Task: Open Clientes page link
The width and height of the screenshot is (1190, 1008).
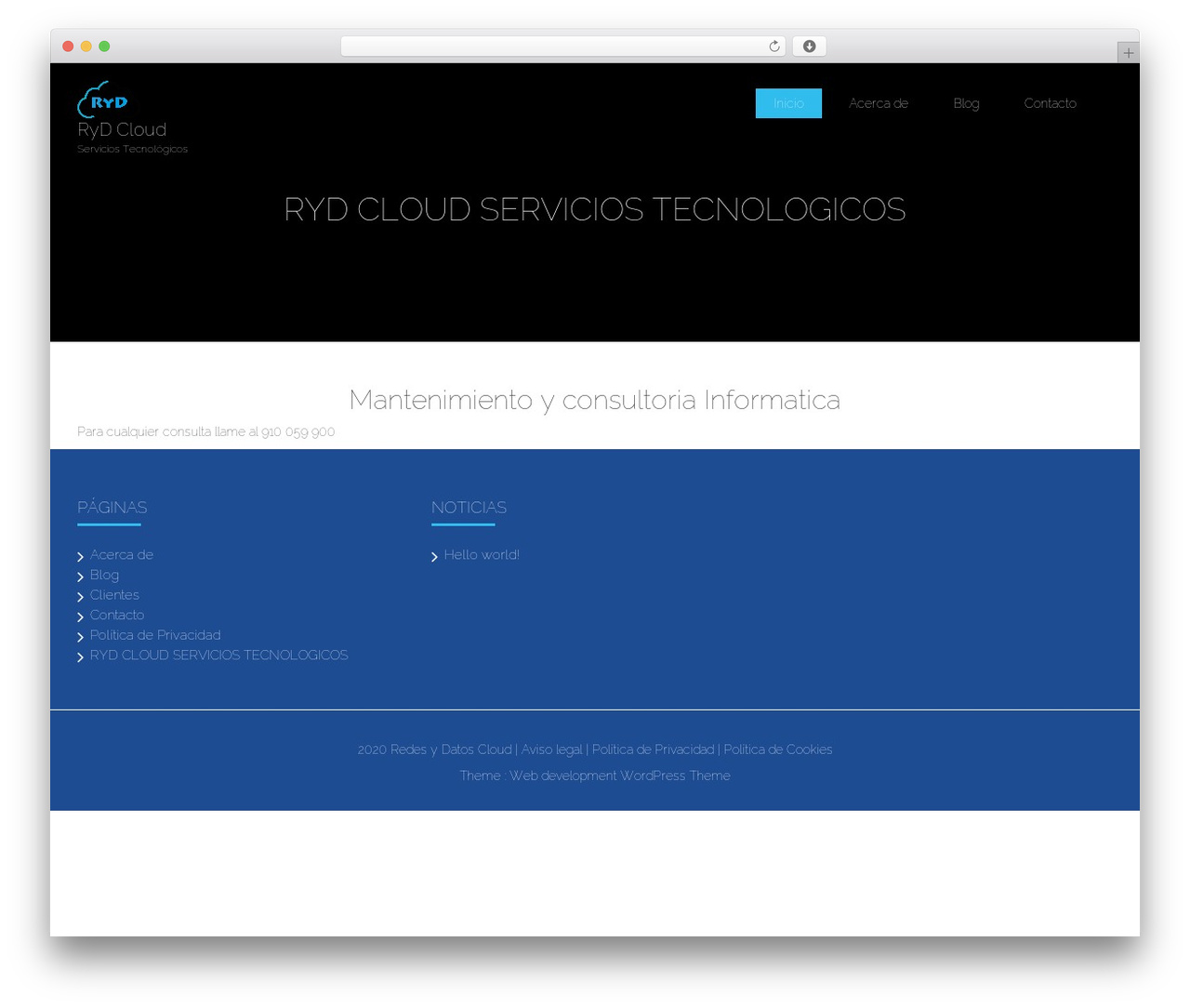Action: pyautogui.click(x=114, y=595)
